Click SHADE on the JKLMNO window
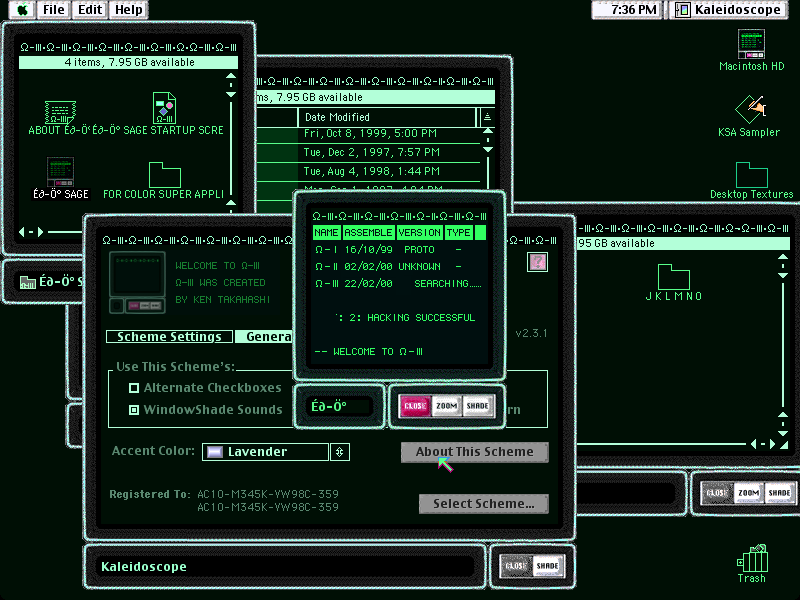Screen dimensions: 800x600 pyautogui.click(x=779, y=493)
